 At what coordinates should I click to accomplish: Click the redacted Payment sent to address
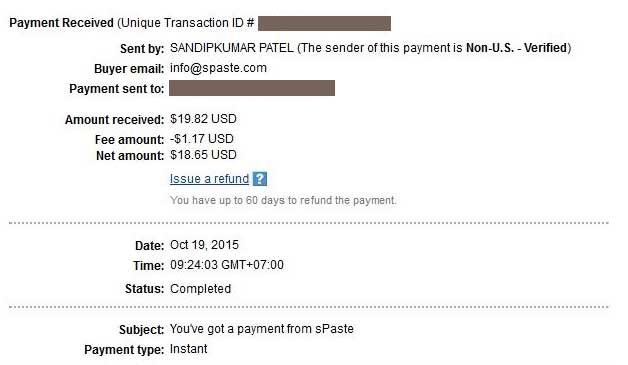[x=252, y=88]
